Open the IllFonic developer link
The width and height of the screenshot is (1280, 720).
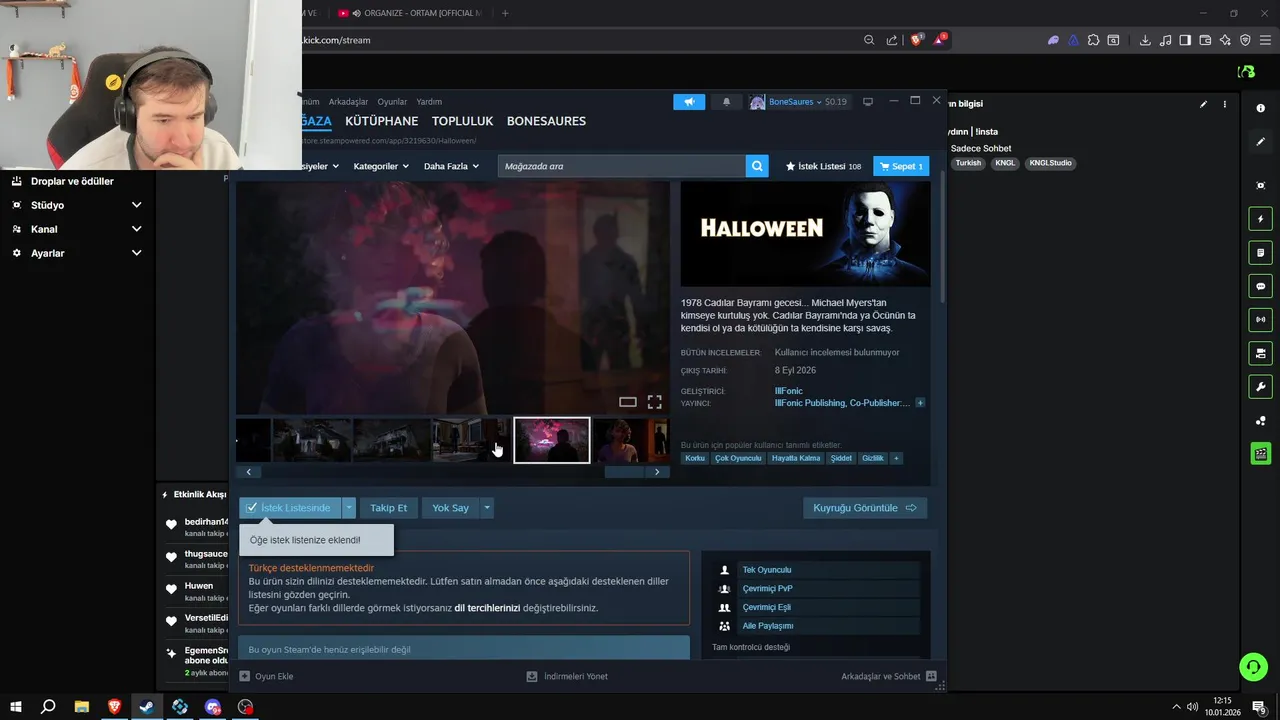[x=789, y=391]
